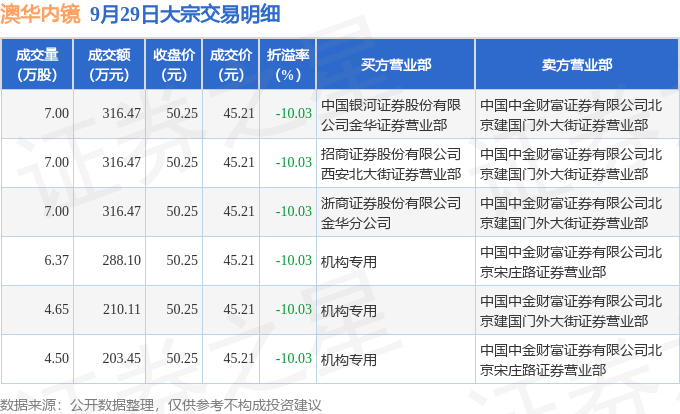
Task: Select the 卖方营业部 column header
Action: pos(577,65)
